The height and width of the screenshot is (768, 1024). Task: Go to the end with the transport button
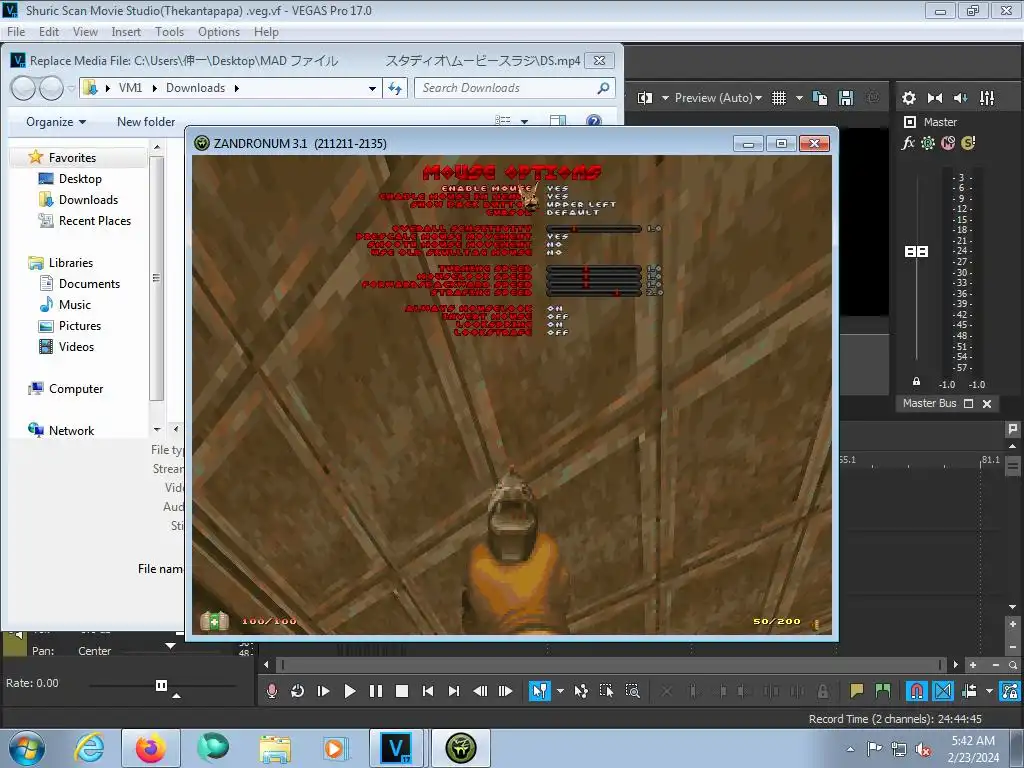[454, 691]
